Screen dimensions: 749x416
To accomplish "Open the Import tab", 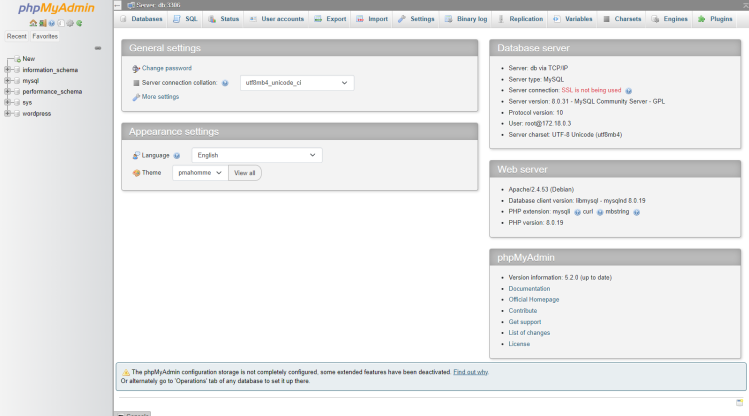I will pyautogui.click(x=372, y=19).
